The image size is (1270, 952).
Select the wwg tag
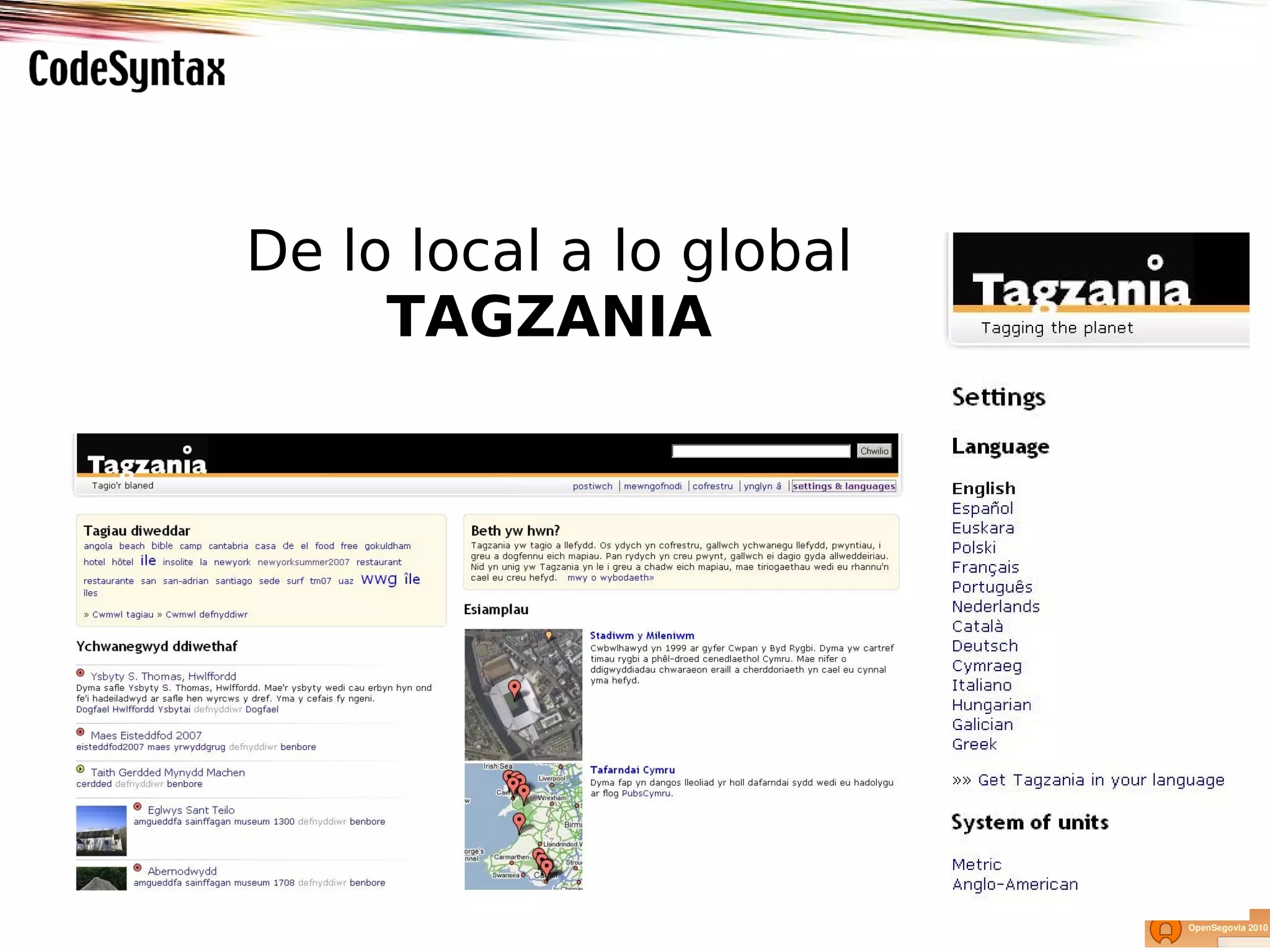pos(379,579)
